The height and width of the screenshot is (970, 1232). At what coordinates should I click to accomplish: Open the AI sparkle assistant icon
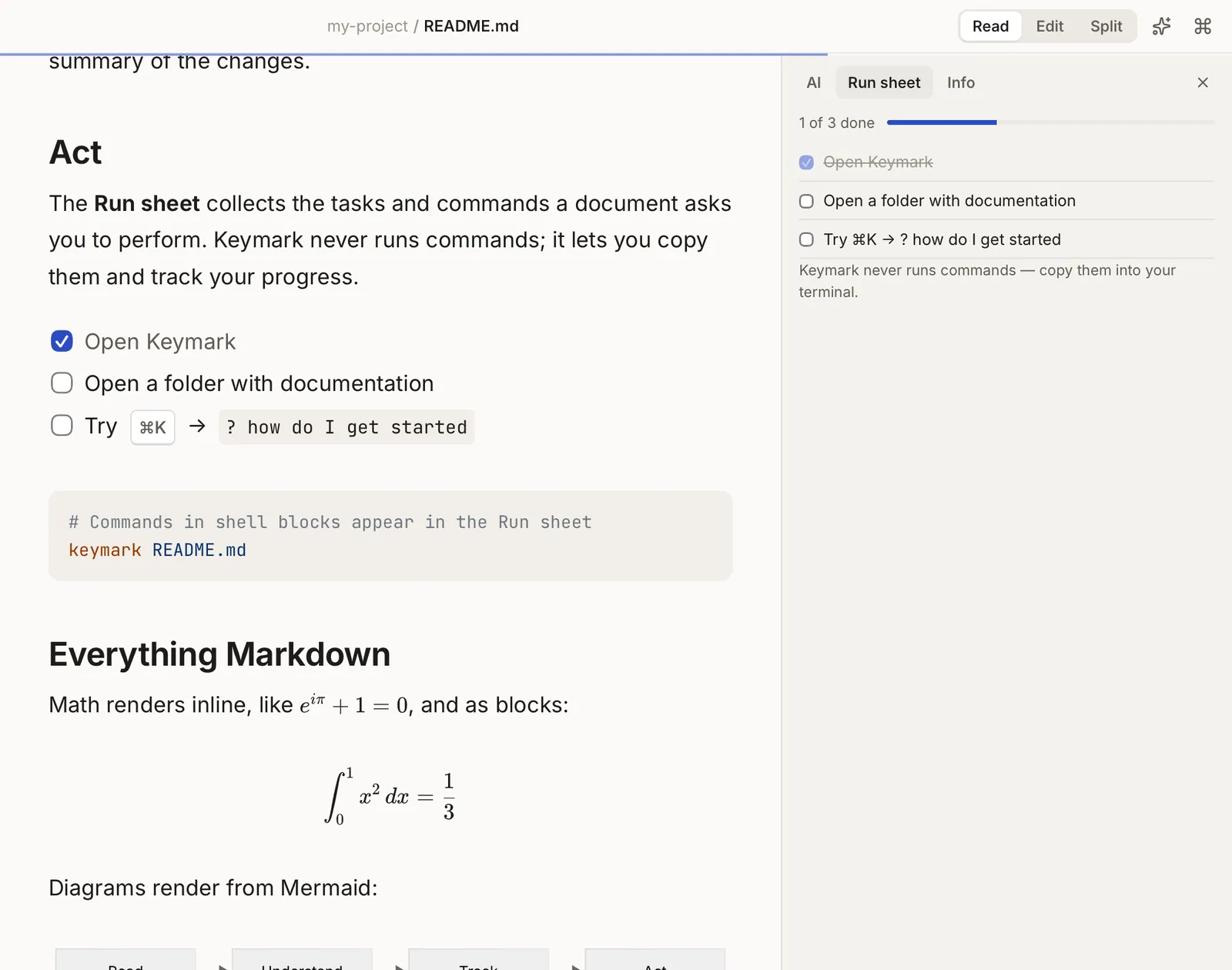[x=1161, y=26]
